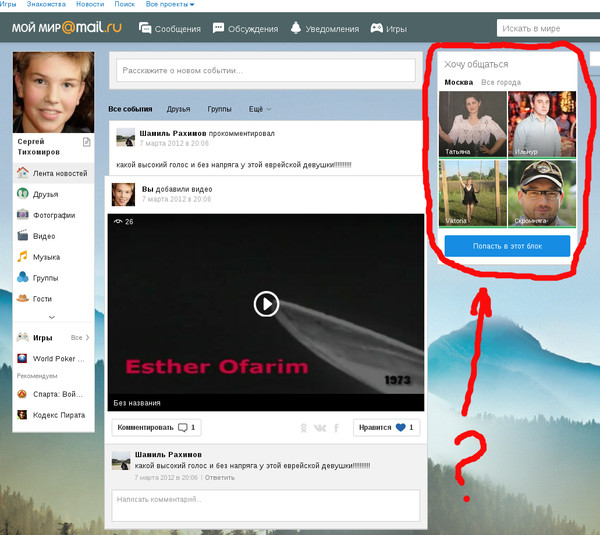Screen dimensions: 600x535
Task: Click the document icon beside Сергей Тихомиров
Action: (x=87, y=142)
